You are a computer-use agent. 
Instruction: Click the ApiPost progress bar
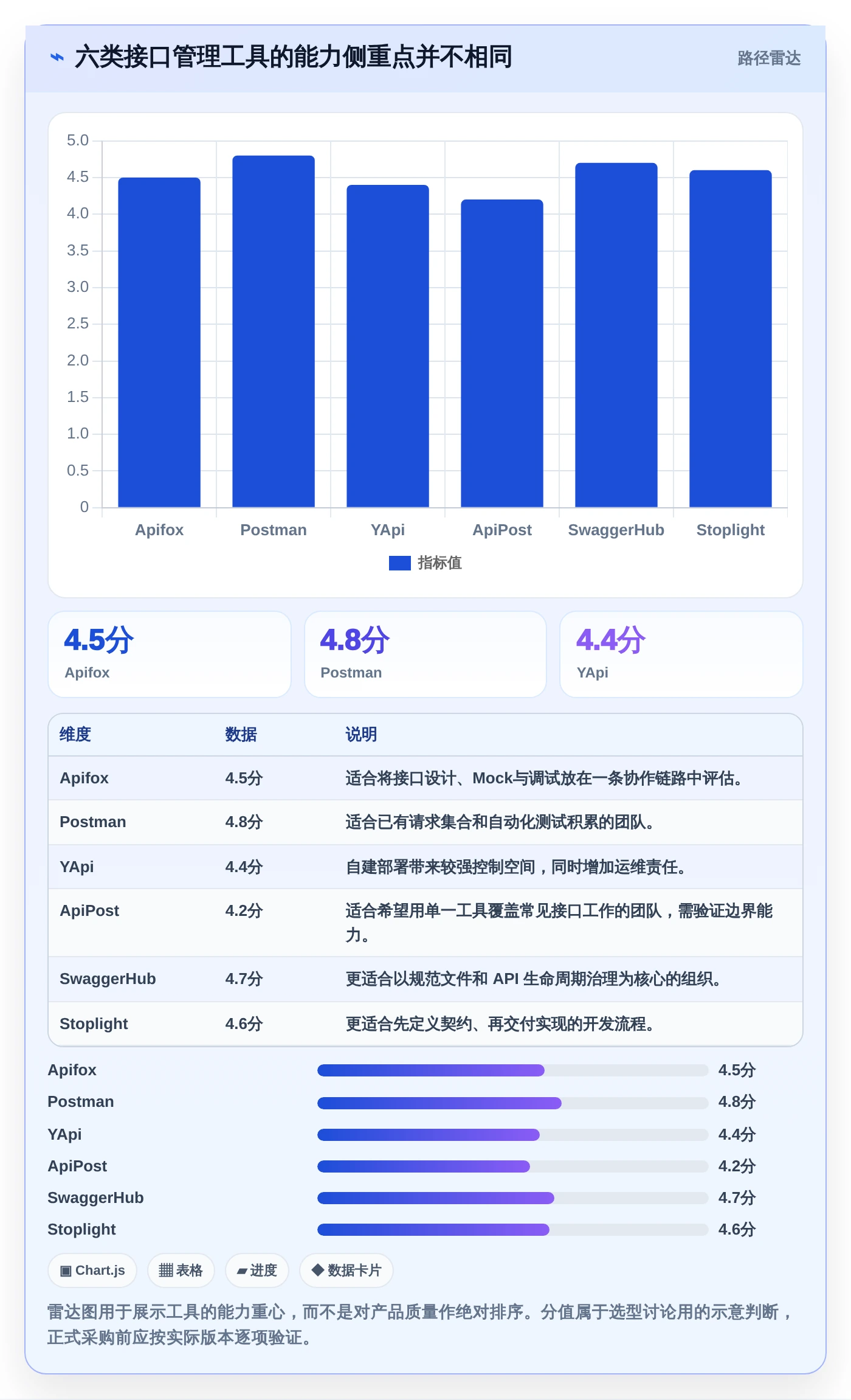tap(513, 1166)
